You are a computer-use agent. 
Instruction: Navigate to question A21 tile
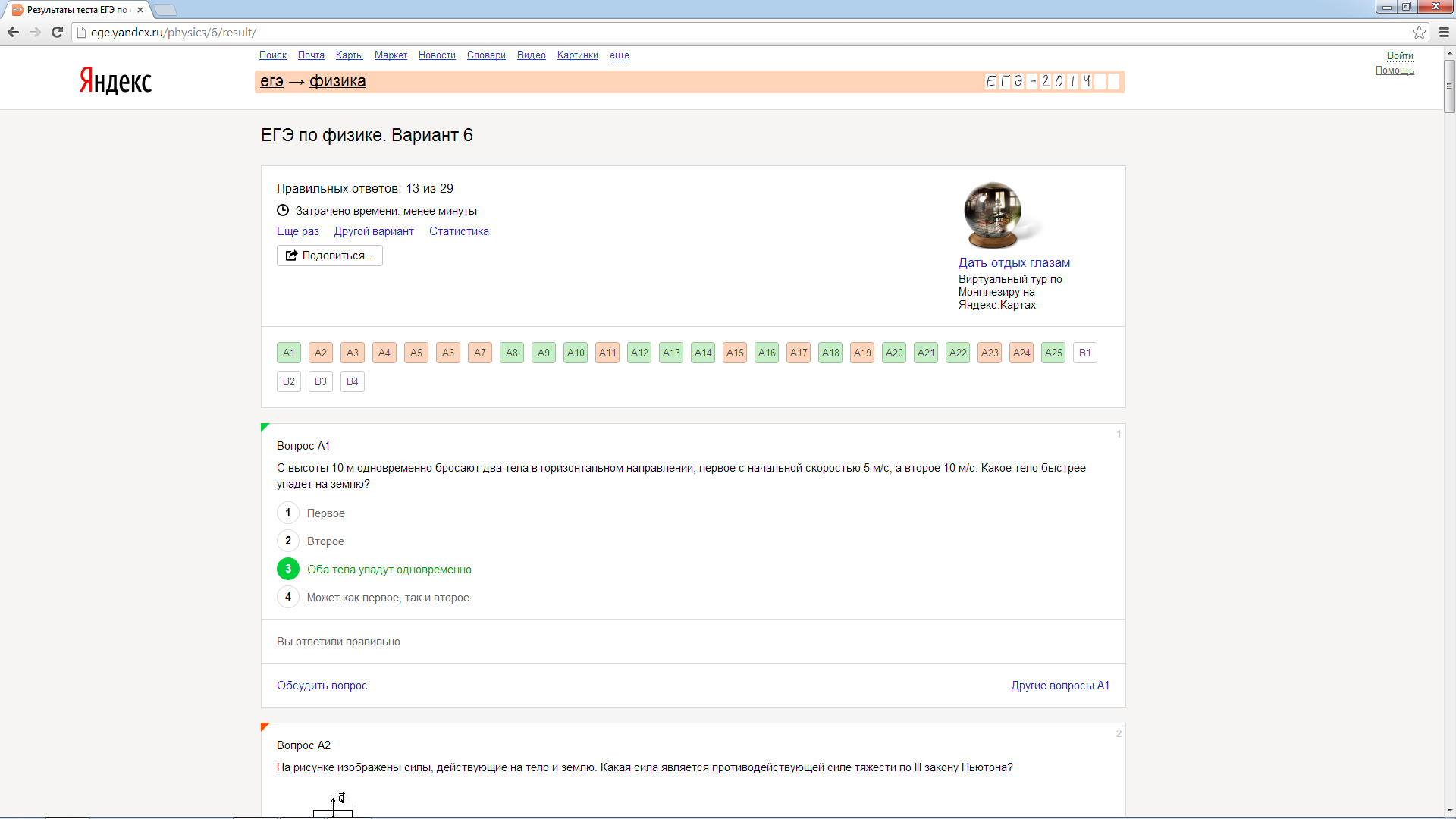click(x=926, y=353)
